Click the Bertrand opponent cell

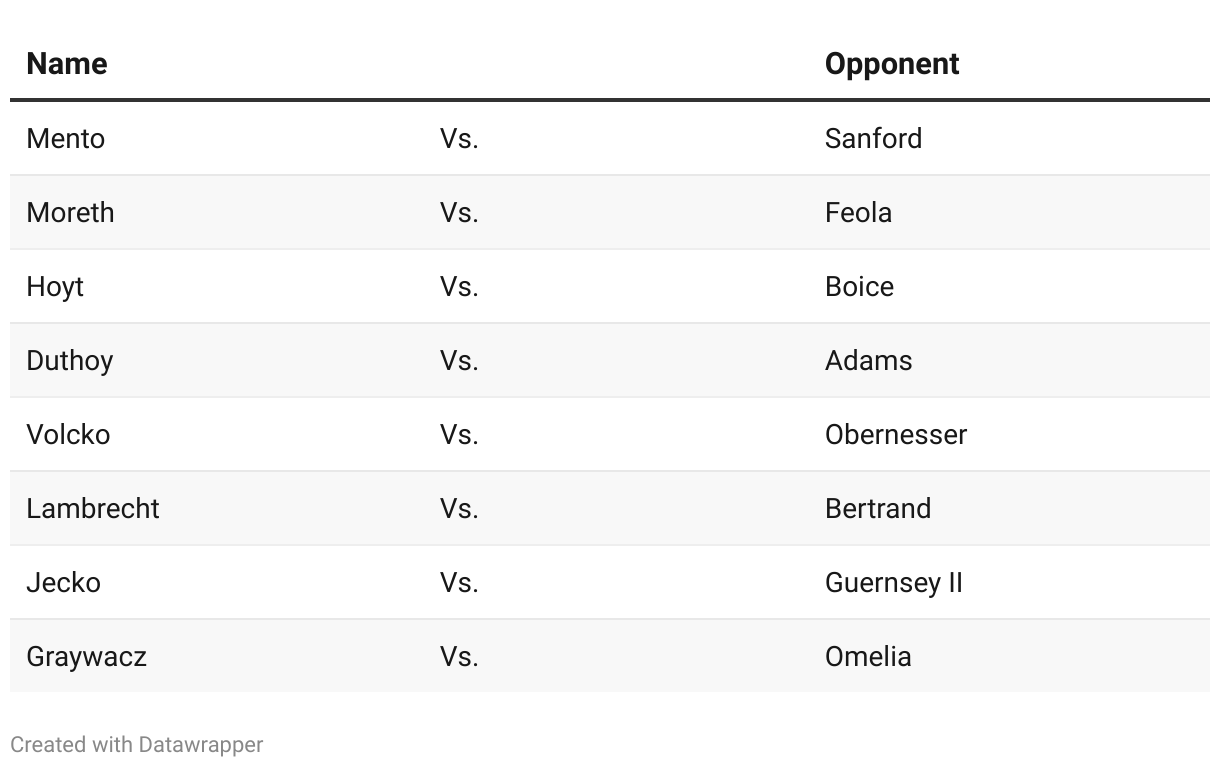(x=877, y=508)
